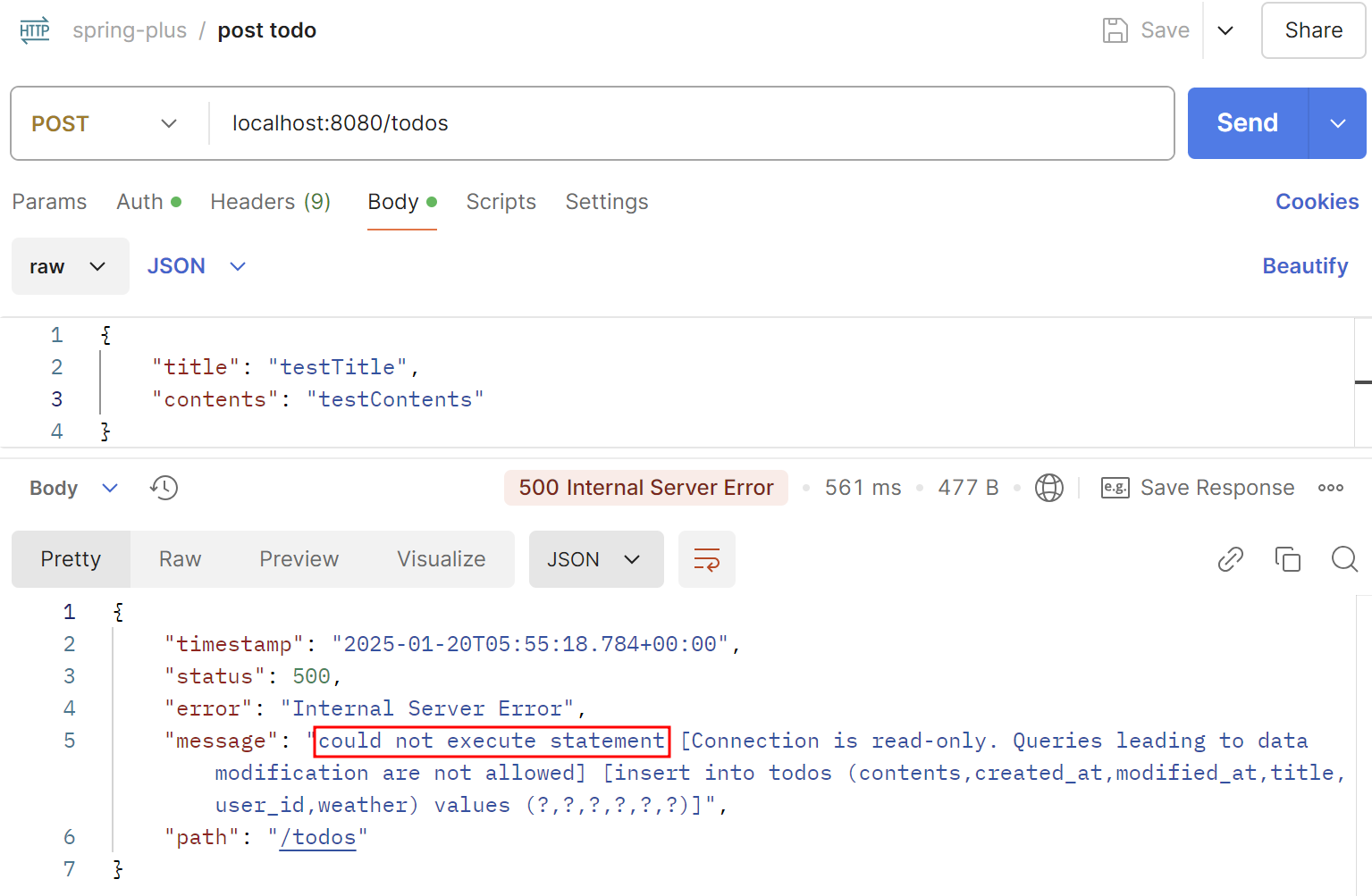Toggle the response line wrap icon
Viewport: 1372px width, 896px height.
coord(707,559)
